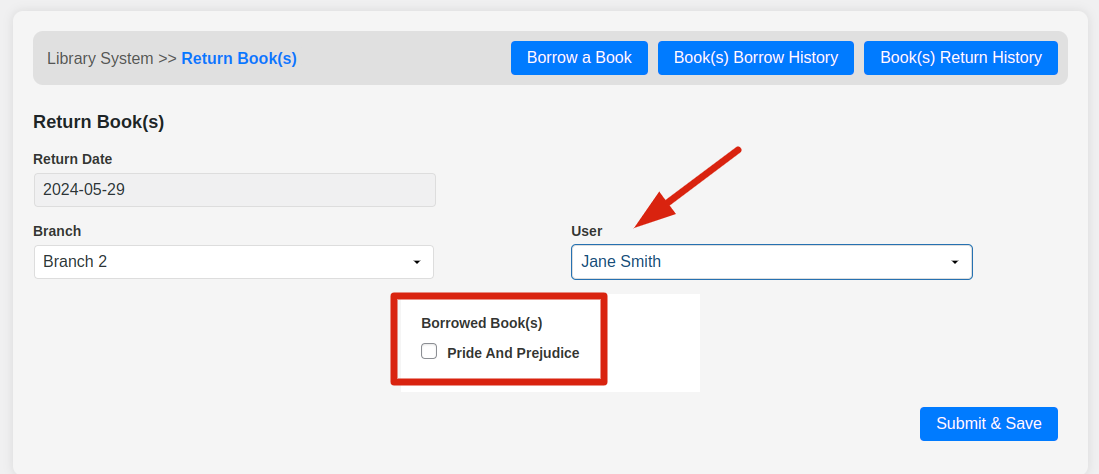Image resolution: width=1099 pixels, height=474 pixels.
Task: Click the breadcrumb >> separator
Action: (x=167, y=58)
